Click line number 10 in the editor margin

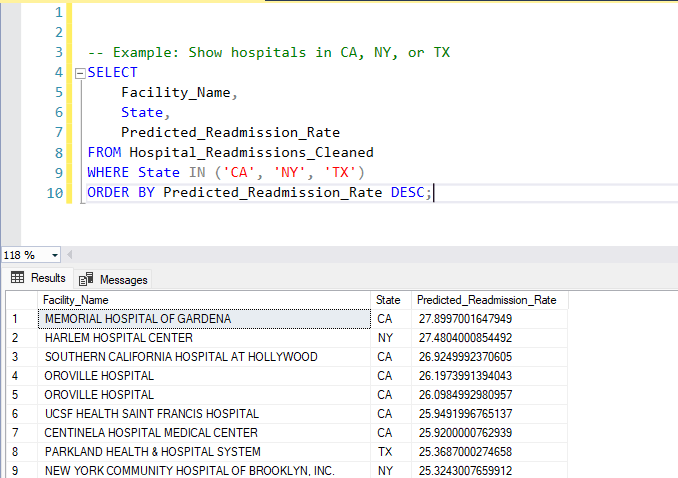coord(55,193)
